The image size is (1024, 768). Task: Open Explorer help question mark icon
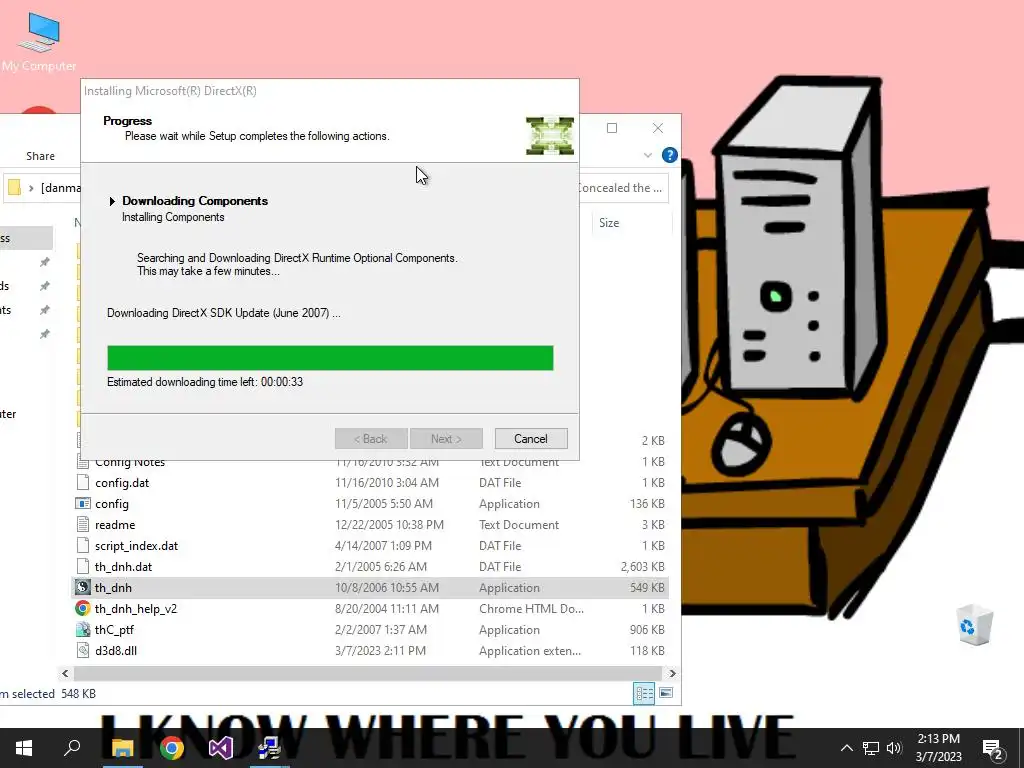669,155
